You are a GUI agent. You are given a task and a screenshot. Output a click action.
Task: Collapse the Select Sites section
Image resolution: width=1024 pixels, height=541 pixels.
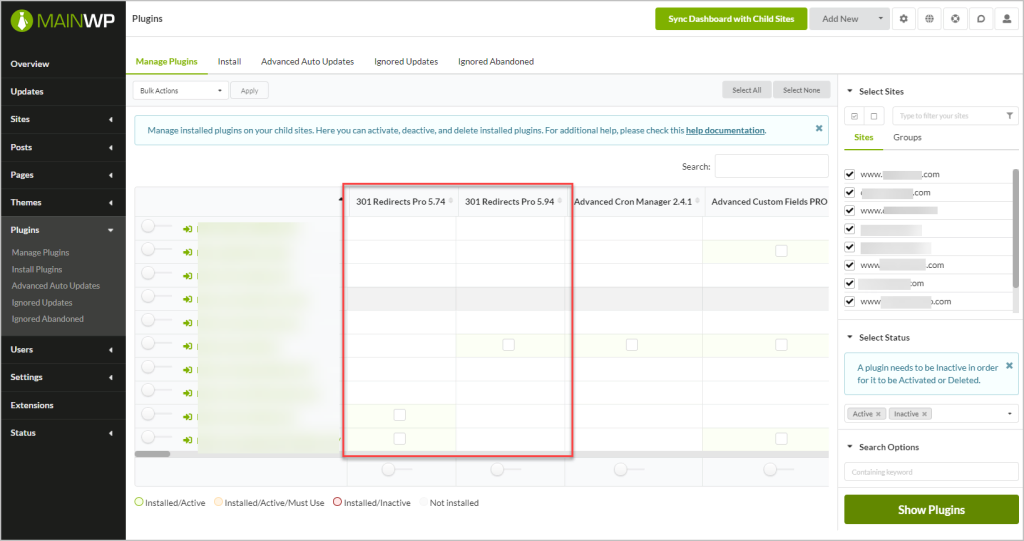coord(850,91)
